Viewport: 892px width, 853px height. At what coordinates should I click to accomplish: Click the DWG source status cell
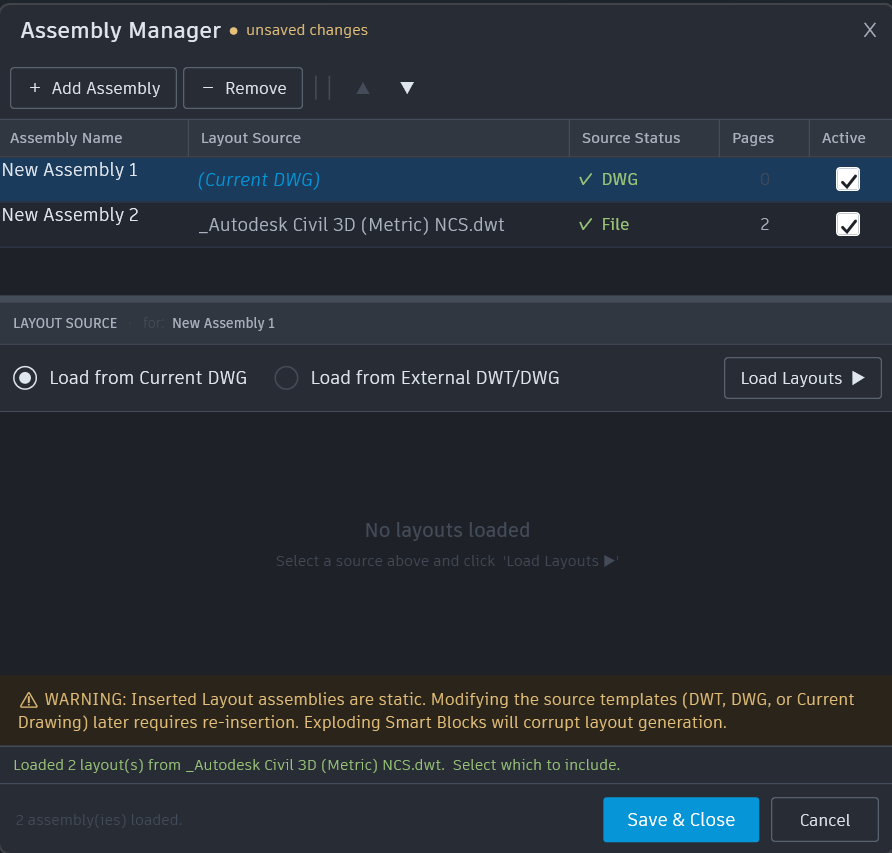(x=608, y=180)
